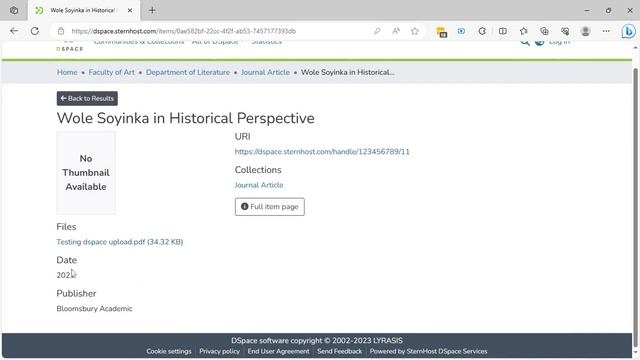
Task: Open the browser profile avatar
Action: click(x=586, y=31)
